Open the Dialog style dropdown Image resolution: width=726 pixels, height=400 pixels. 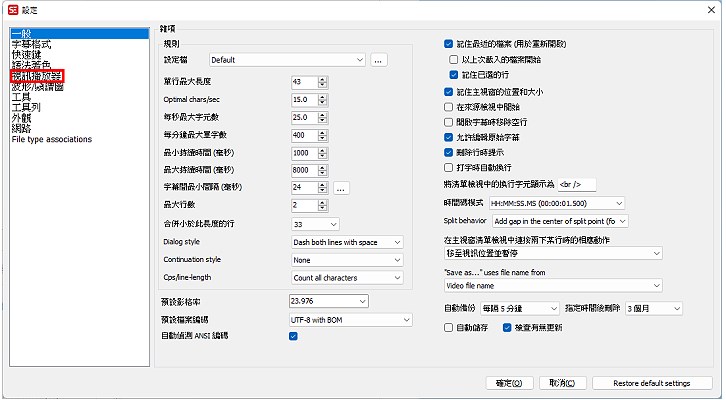[345, 242]
